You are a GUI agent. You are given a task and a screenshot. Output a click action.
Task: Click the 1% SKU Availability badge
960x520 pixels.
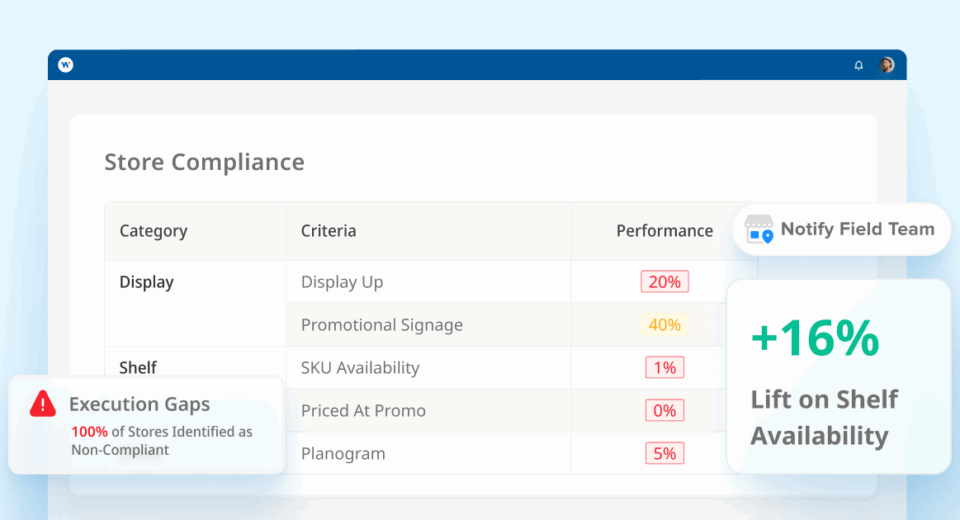point(664,367)
